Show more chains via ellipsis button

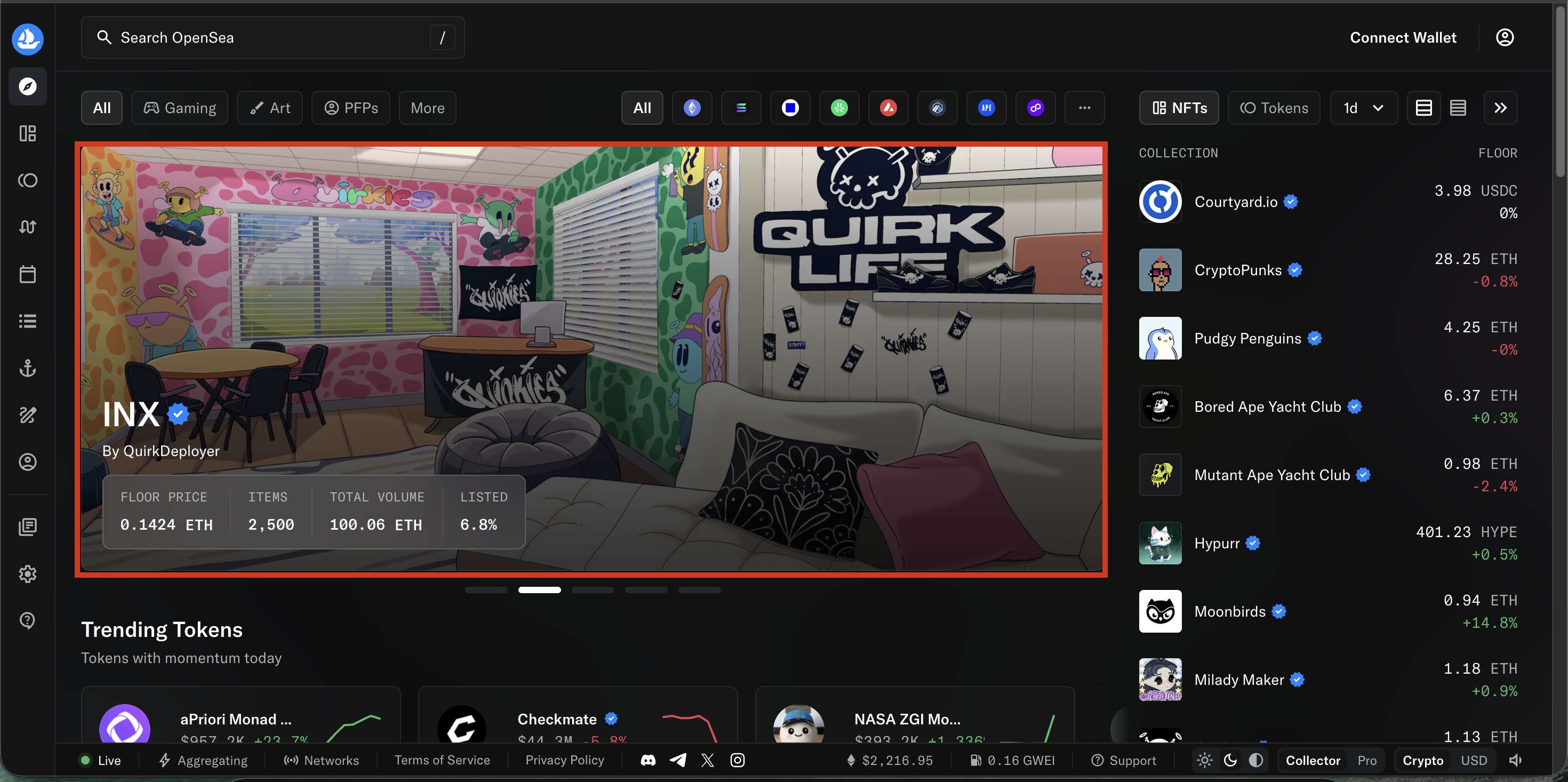pyautogui.click(x=1084, y=108)
